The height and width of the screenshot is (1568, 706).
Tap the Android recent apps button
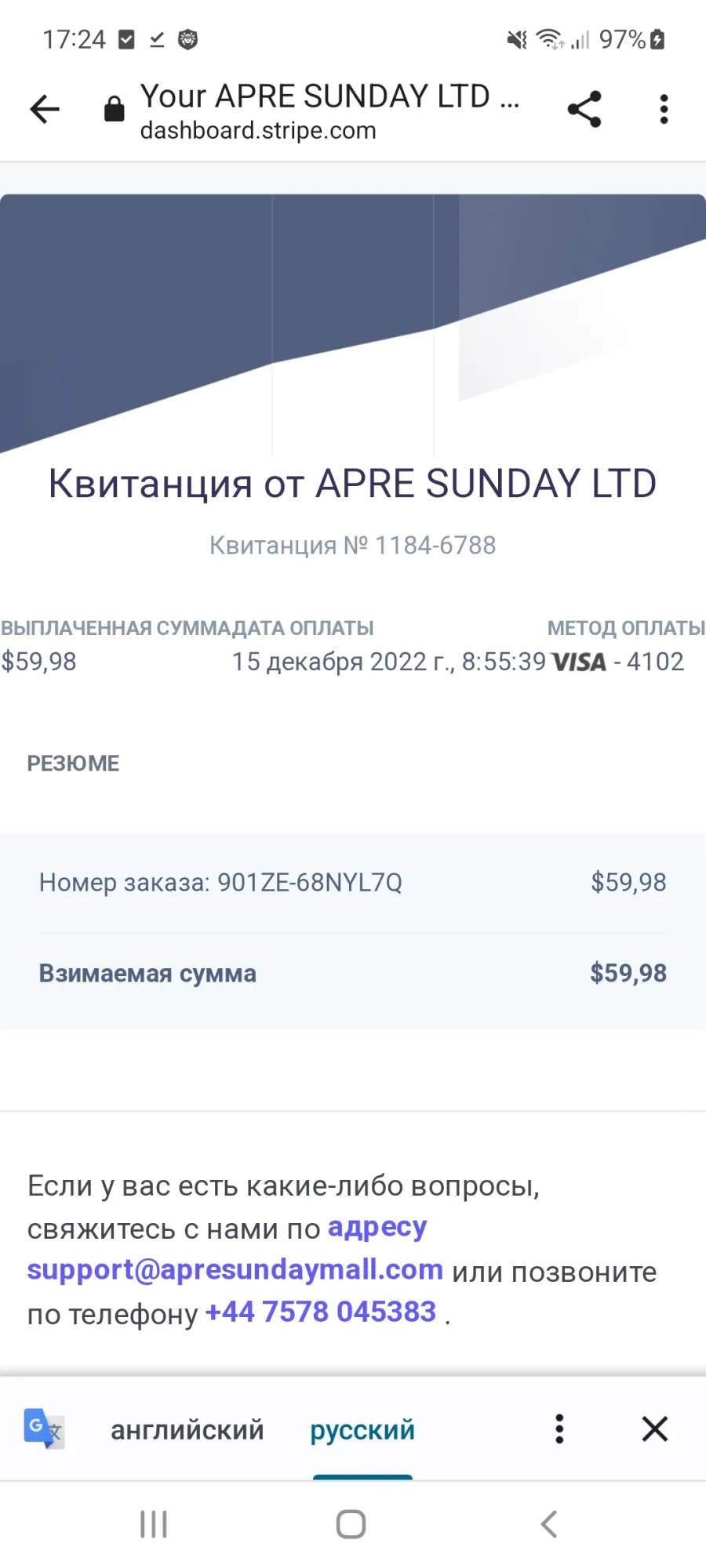(x=154, y=1524)
